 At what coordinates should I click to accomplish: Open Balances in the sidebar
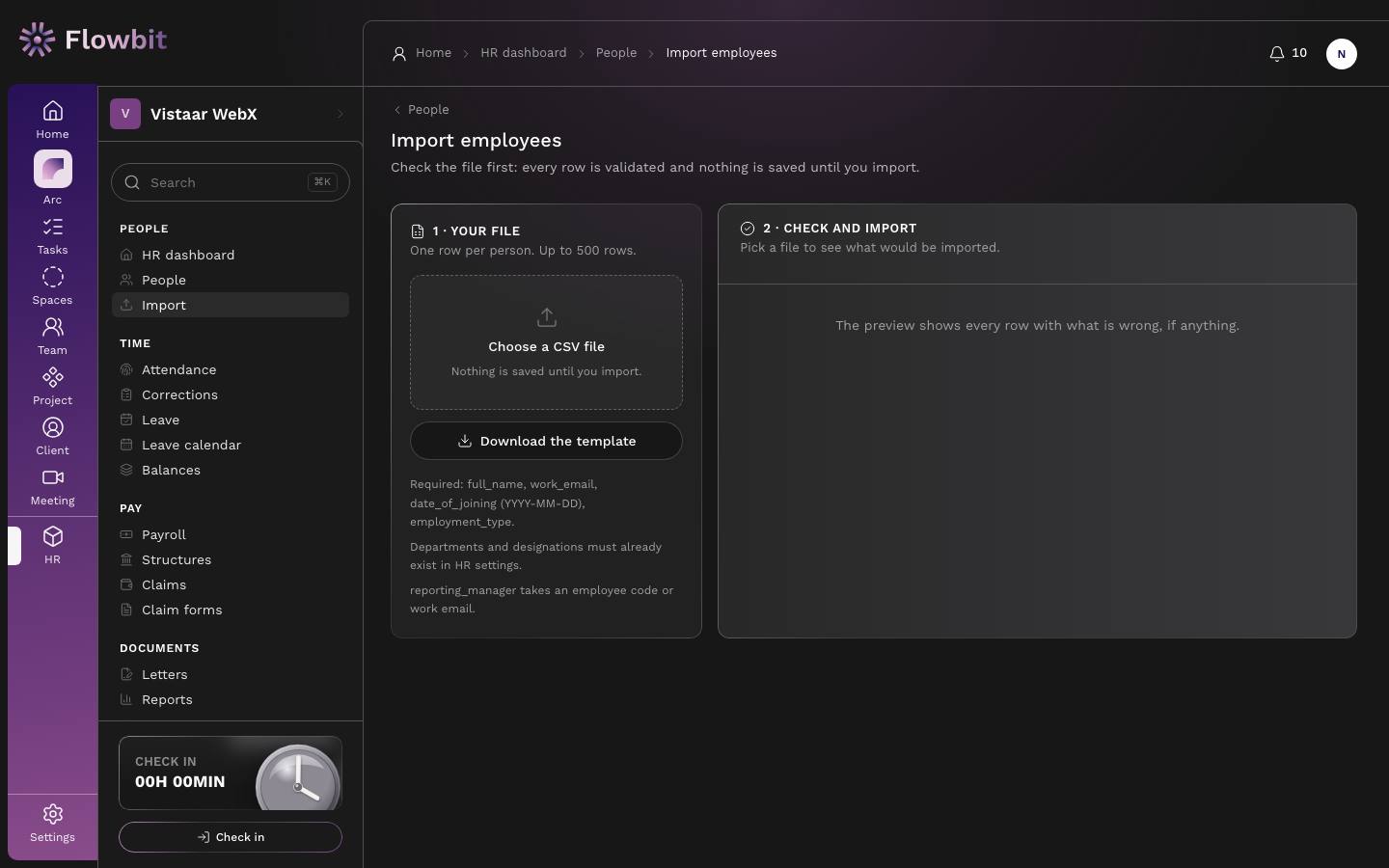coord(231,470)
